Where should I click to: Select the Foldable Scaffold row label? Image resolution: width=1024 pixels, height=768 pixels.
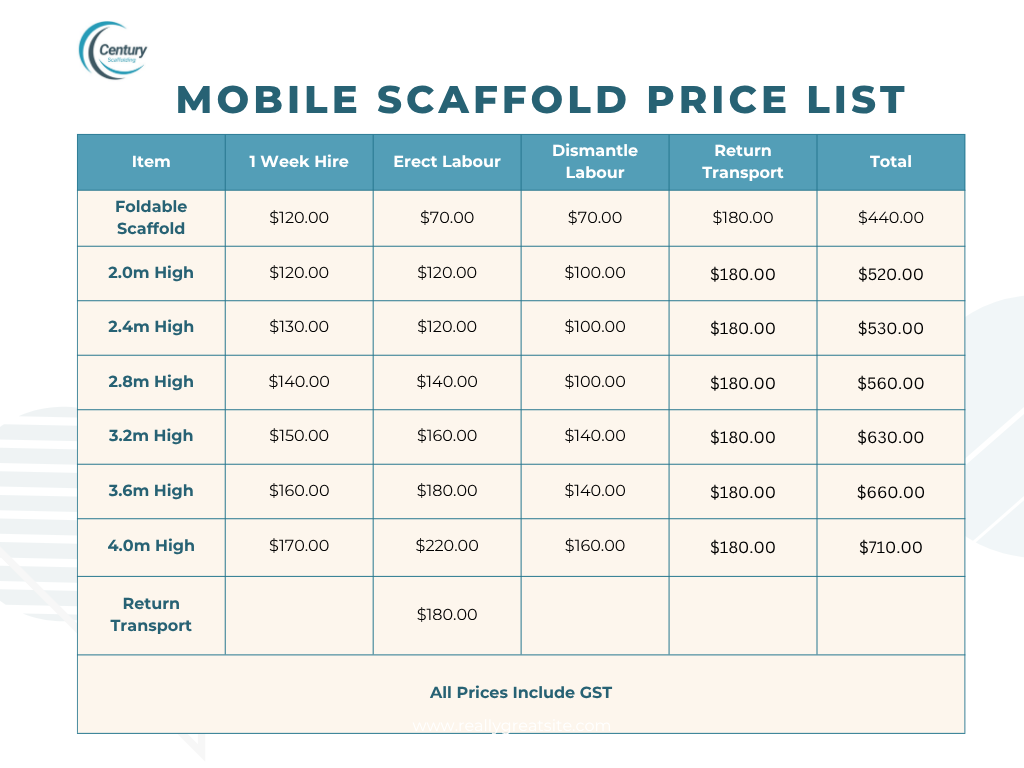coord(151,218)
